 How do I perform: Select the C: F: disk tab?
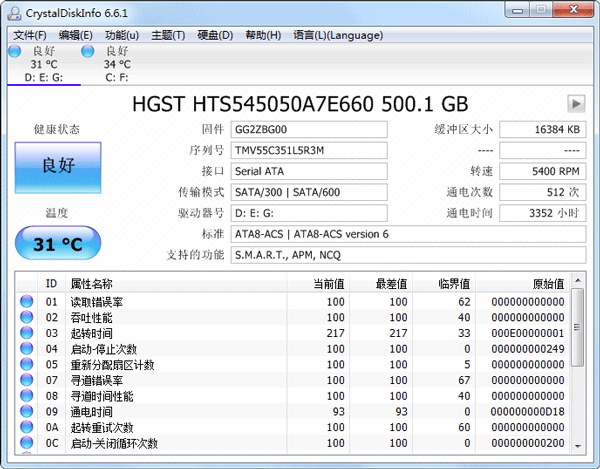pos(117,64)
